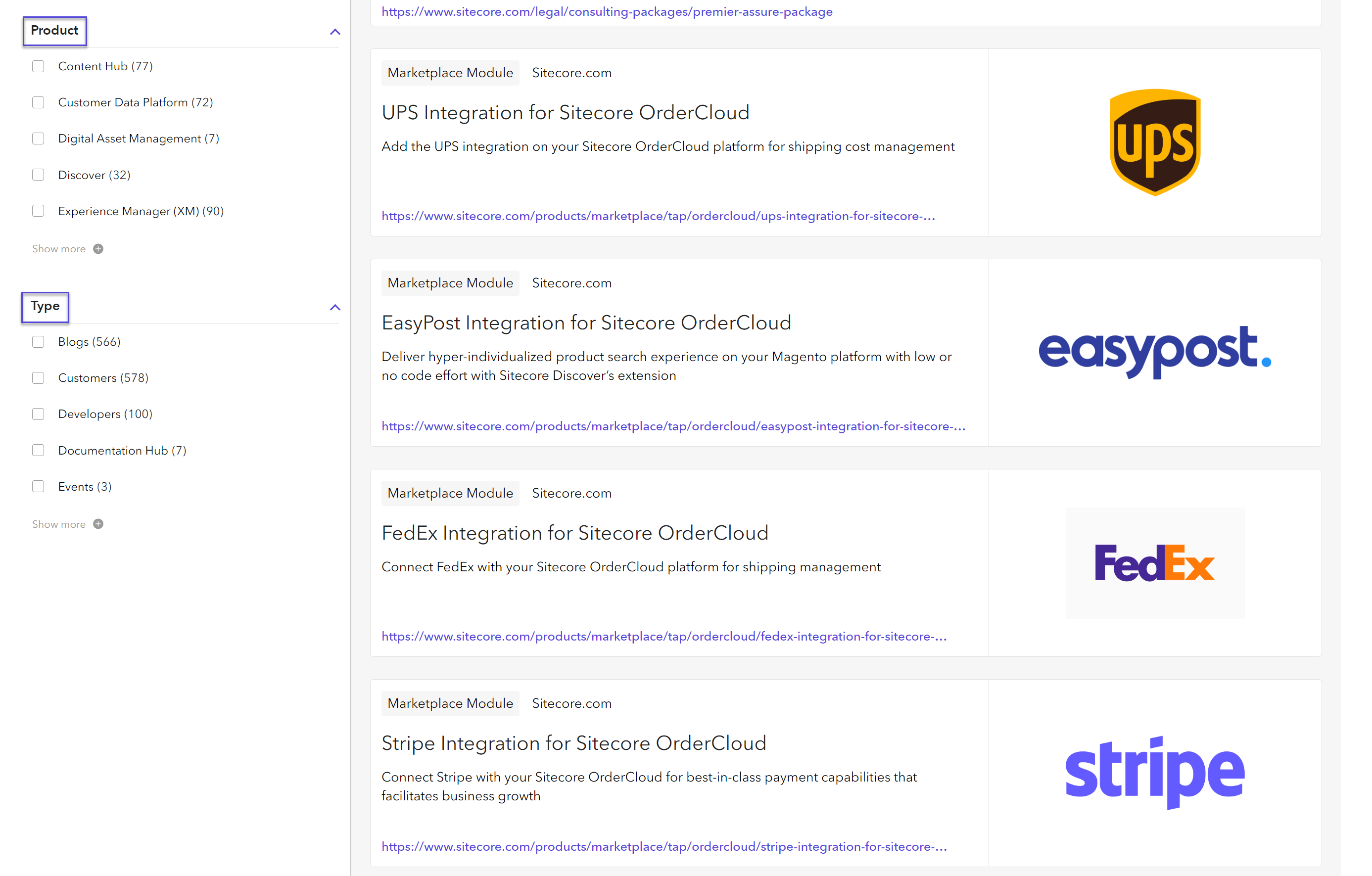Click the EasyPost logo thumbnail

click(1155, 353)
